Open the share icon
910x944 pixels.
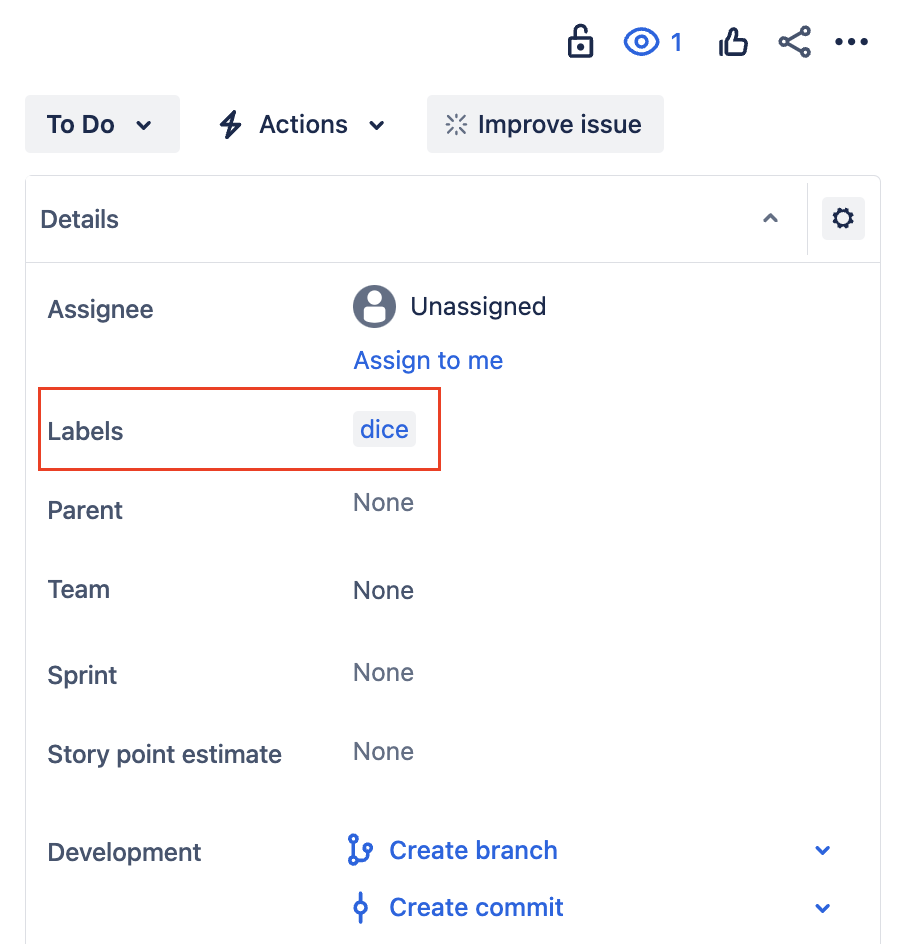coord(794,42)
